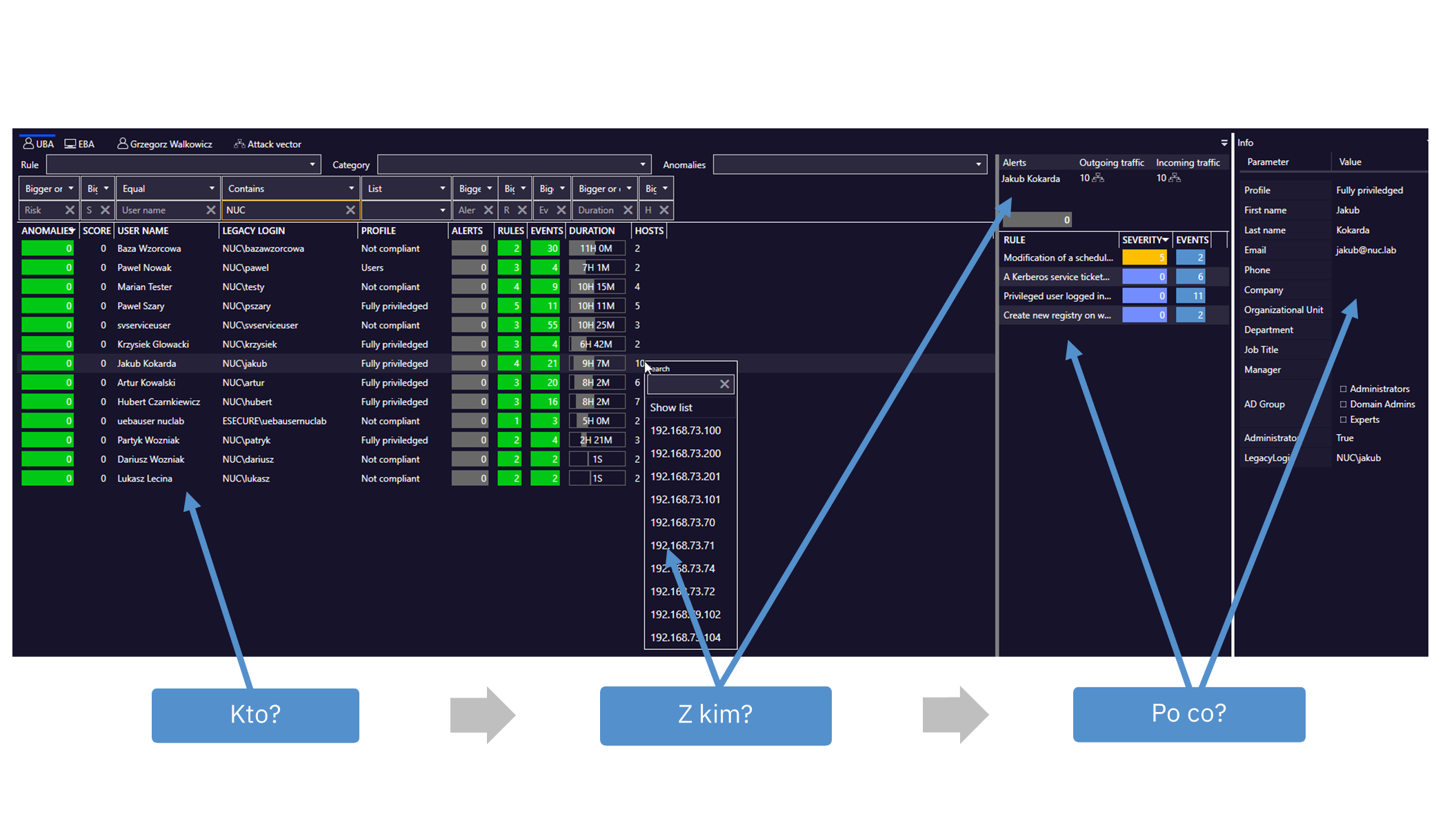
Task: Open the Category dropdown
Action: click(515, 164)
